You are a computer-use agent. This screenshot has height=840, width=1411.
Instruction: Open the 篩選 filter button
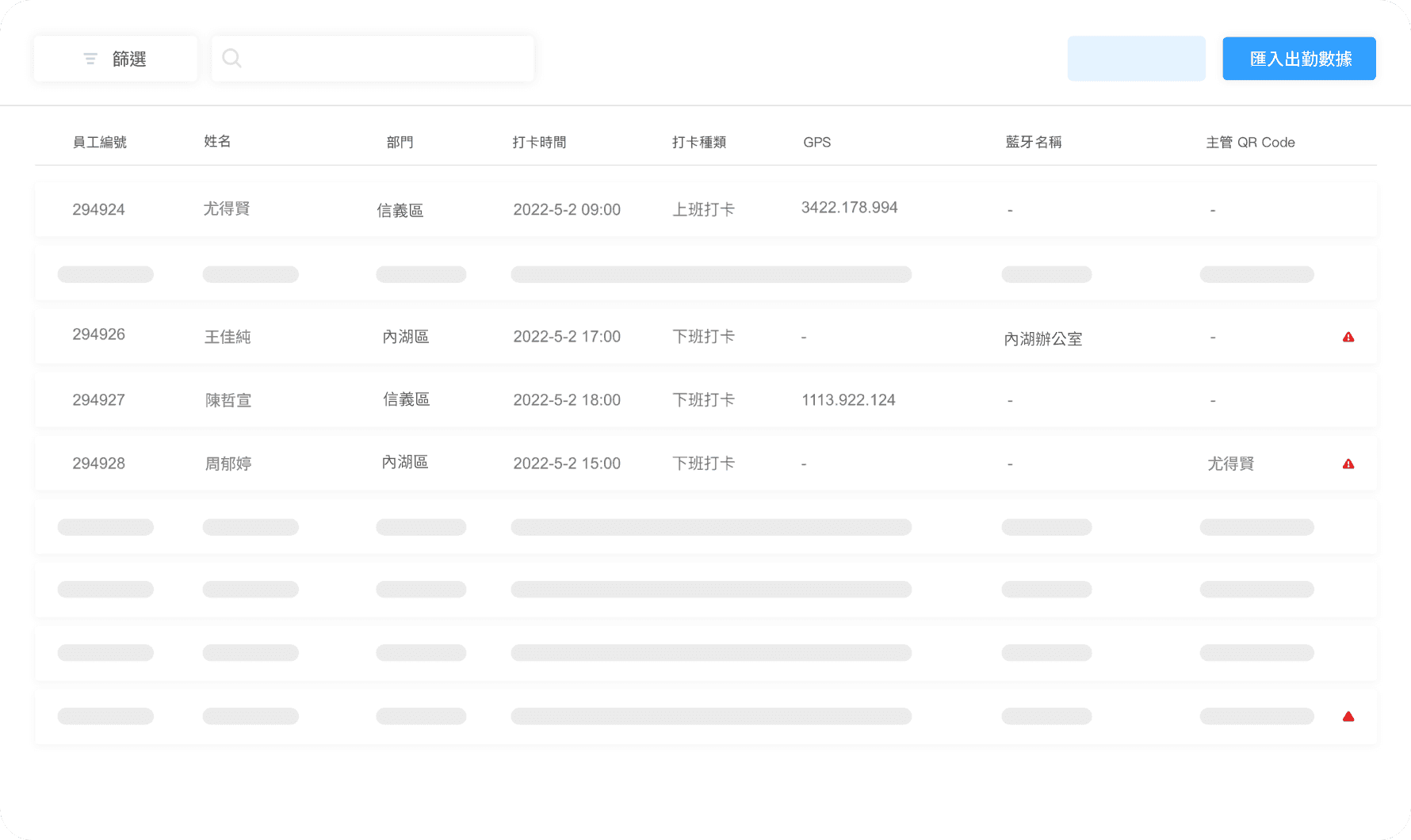click(116, 59)
